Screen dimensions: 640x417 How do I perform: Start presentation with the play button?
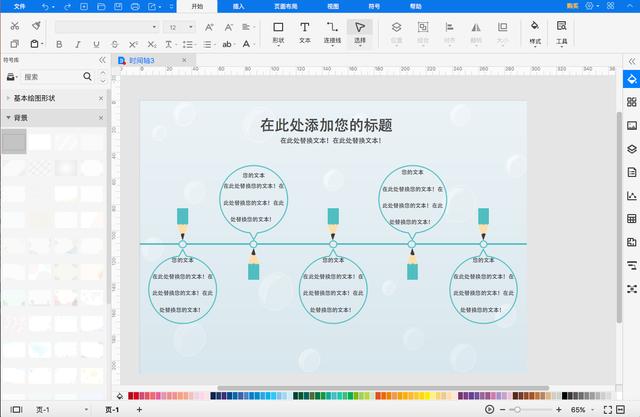[489, 409]
